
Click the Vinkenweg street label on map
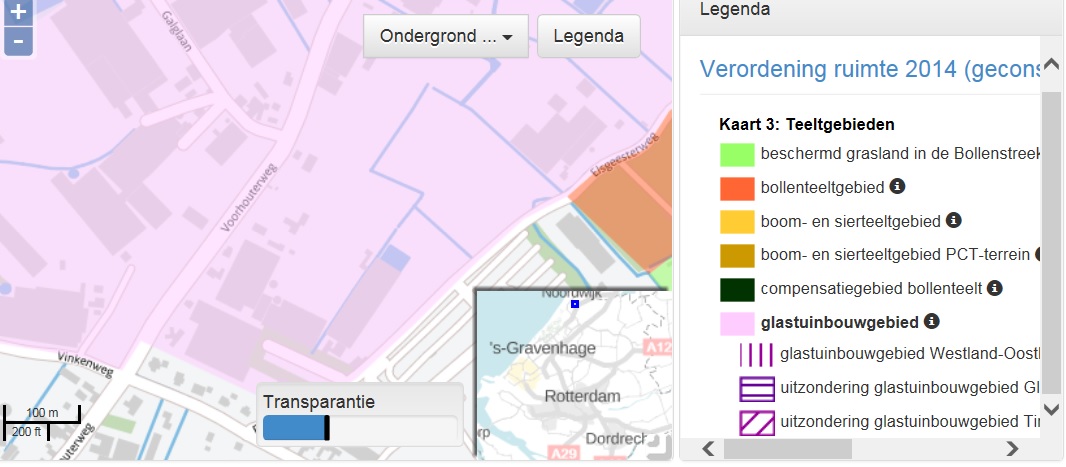[x=85, y=362]
